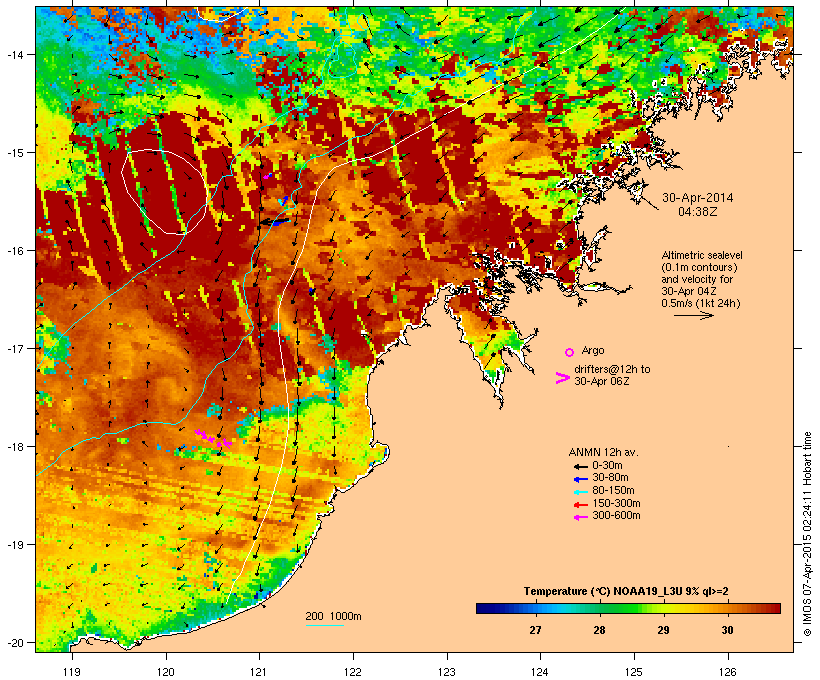Click the cyan 80-150m arrow legend icon

pos(580,492)
